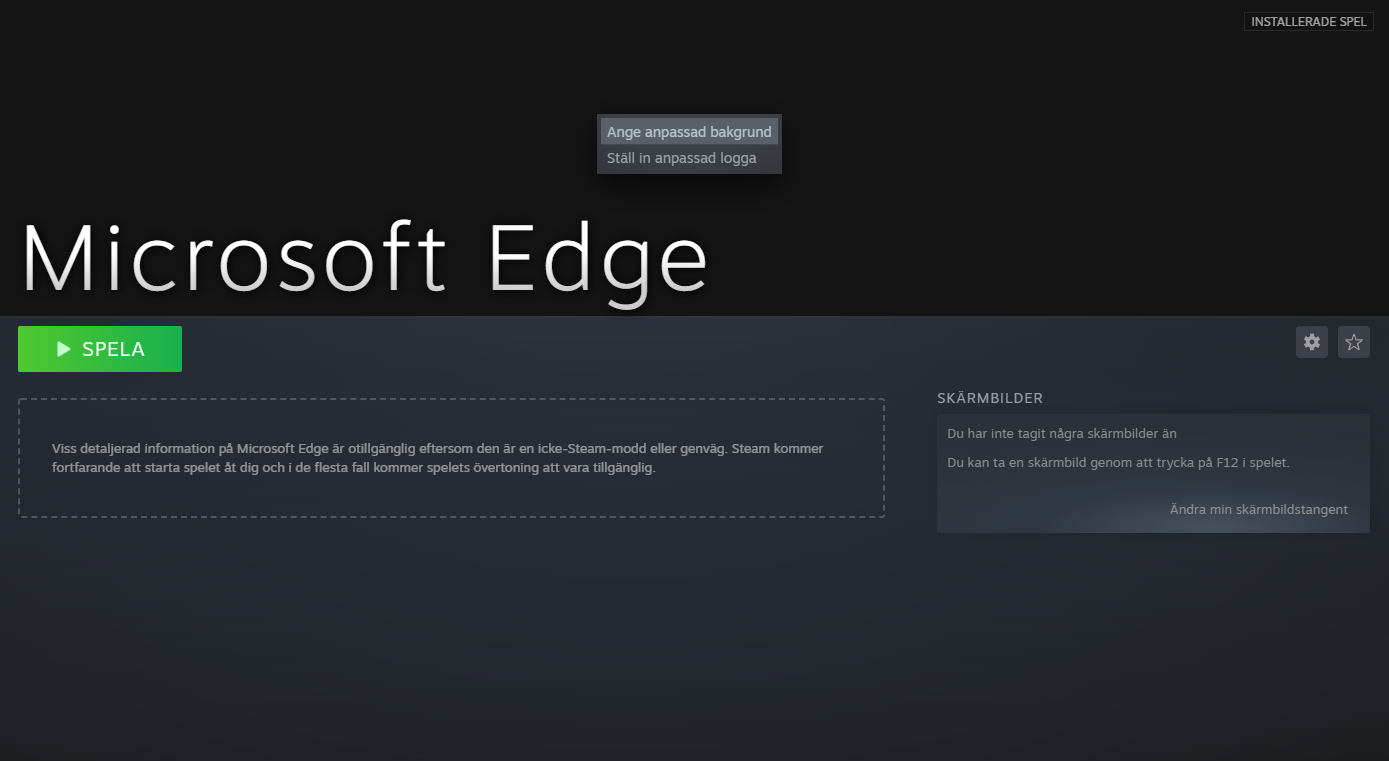This screenshot has height=761, width=1389.
Task: Click the notice line starting with 'fortfarande att starta'
Action: point(353,468)
